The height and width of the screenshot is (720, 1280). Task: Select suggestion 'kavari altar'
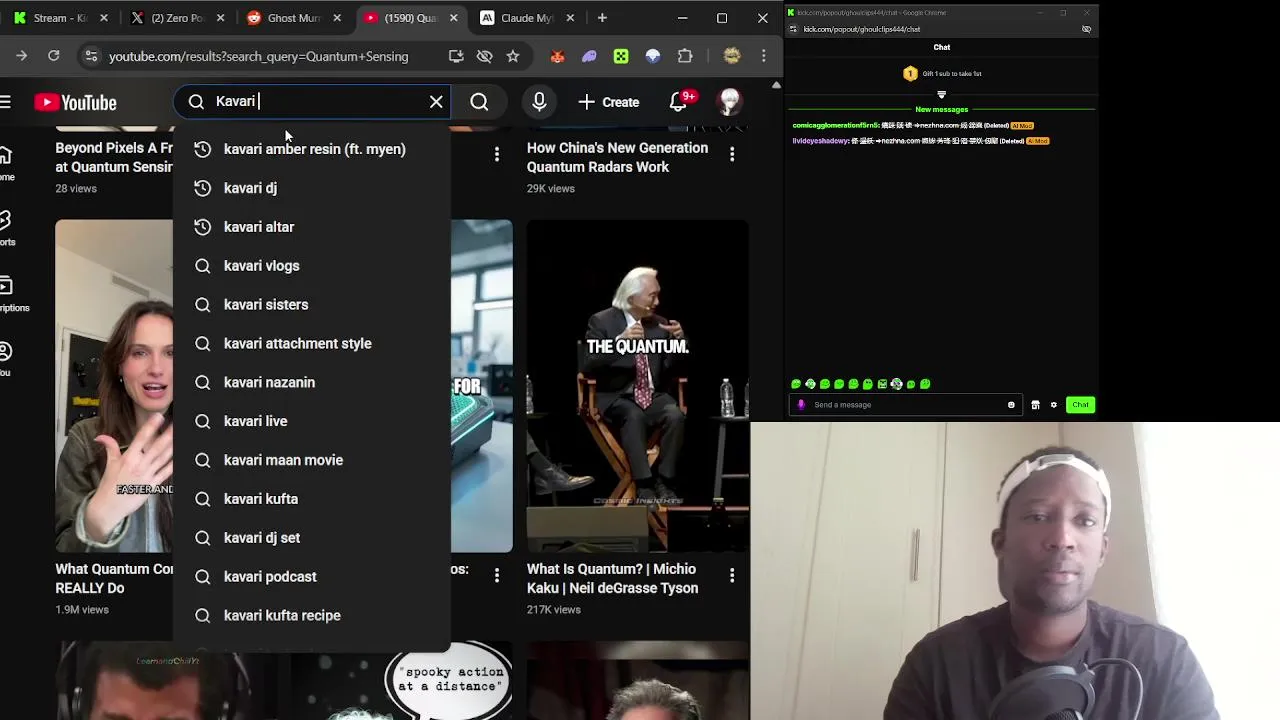pyautogui.click(x=312, y=227)
